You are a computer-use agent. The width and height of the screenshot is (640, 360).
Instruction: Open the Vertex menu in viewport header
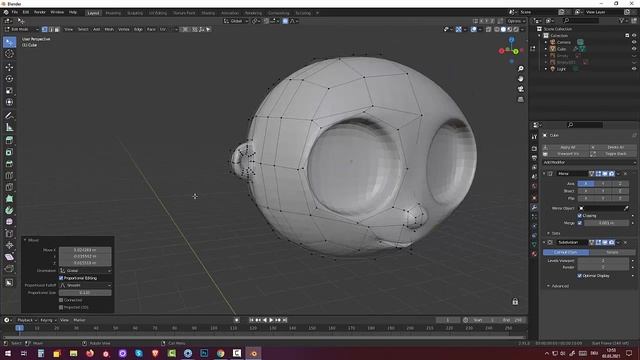coord(124,29)
